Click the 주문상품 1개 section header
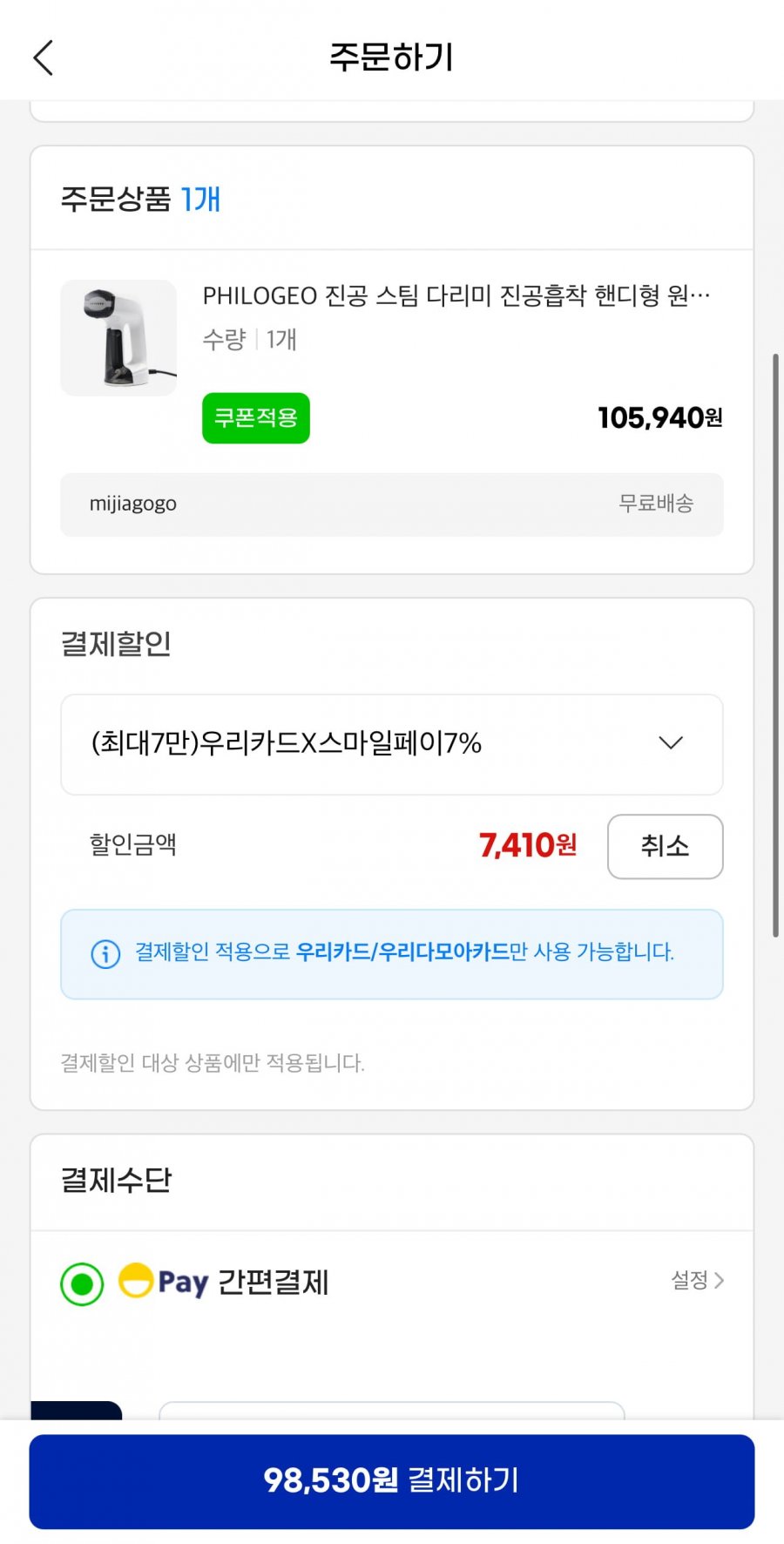This screenshot has width=784, height=1544. click(x=140, y=200)
